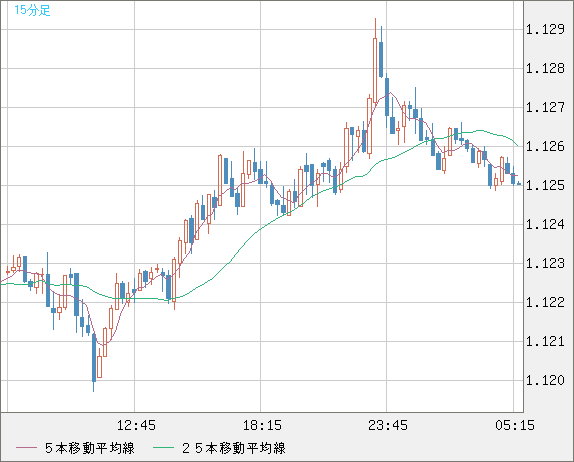The height and width of the screenshot is (462, 574).
Task: Click the 15分足 timeframe label
Action: tap(32, 10)
